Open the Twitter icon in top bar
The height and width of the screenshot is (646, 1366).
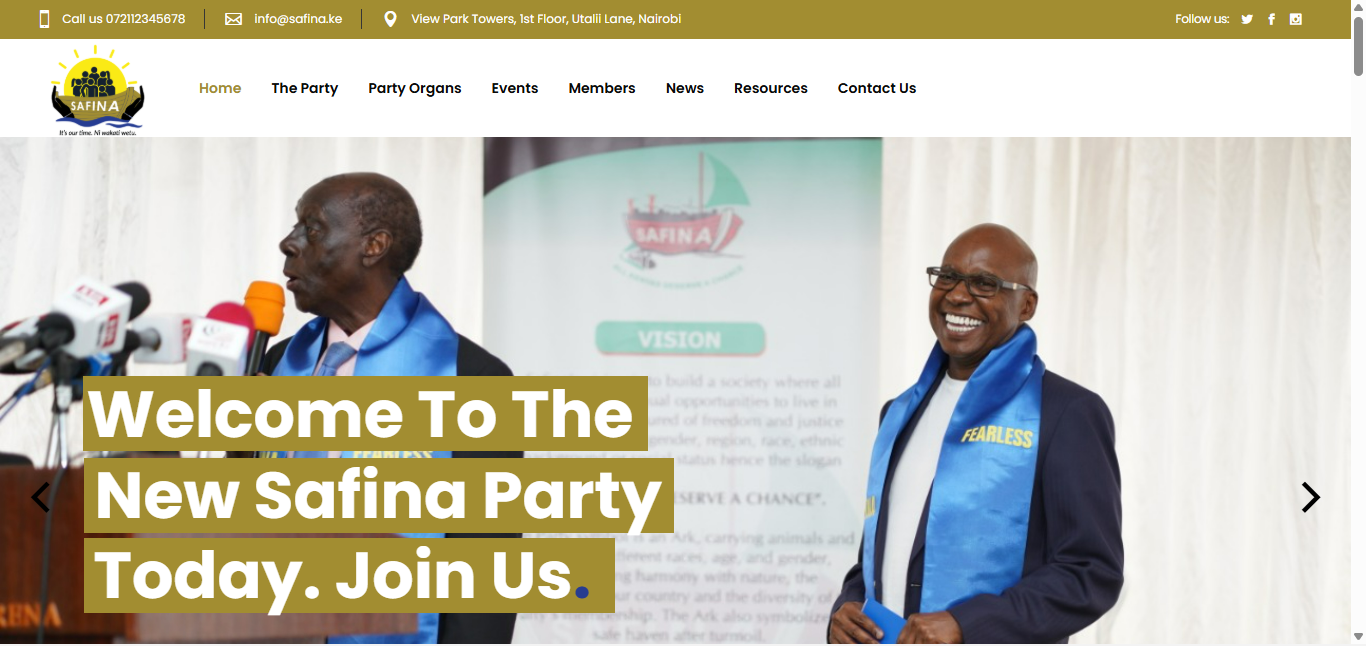click(1247, 19)
